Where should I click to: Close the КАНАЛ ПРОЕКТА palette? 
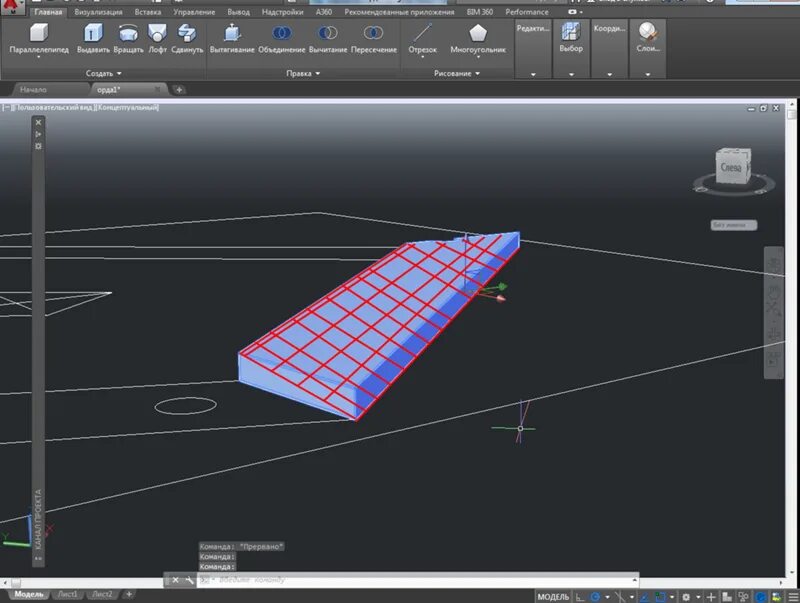pos(38,122)
